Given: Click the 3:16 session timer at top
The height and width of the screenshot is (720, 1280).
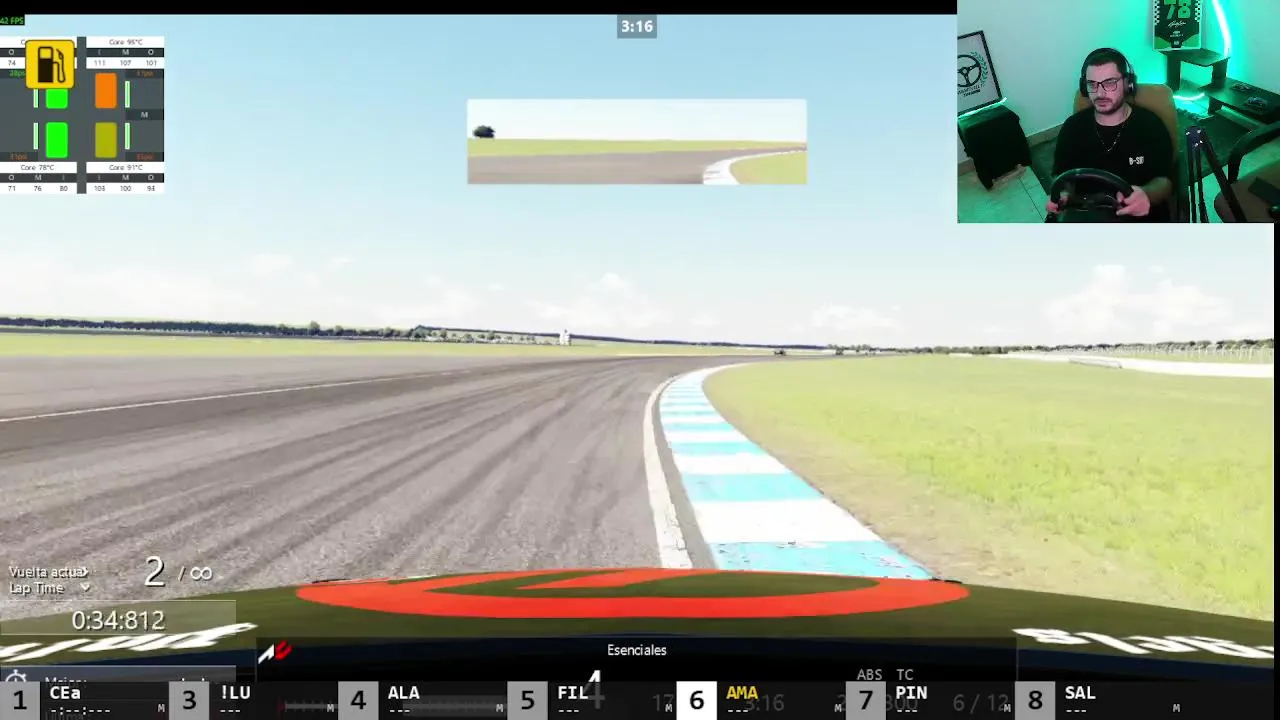Looking at the screenshot, I should [637, 27].
